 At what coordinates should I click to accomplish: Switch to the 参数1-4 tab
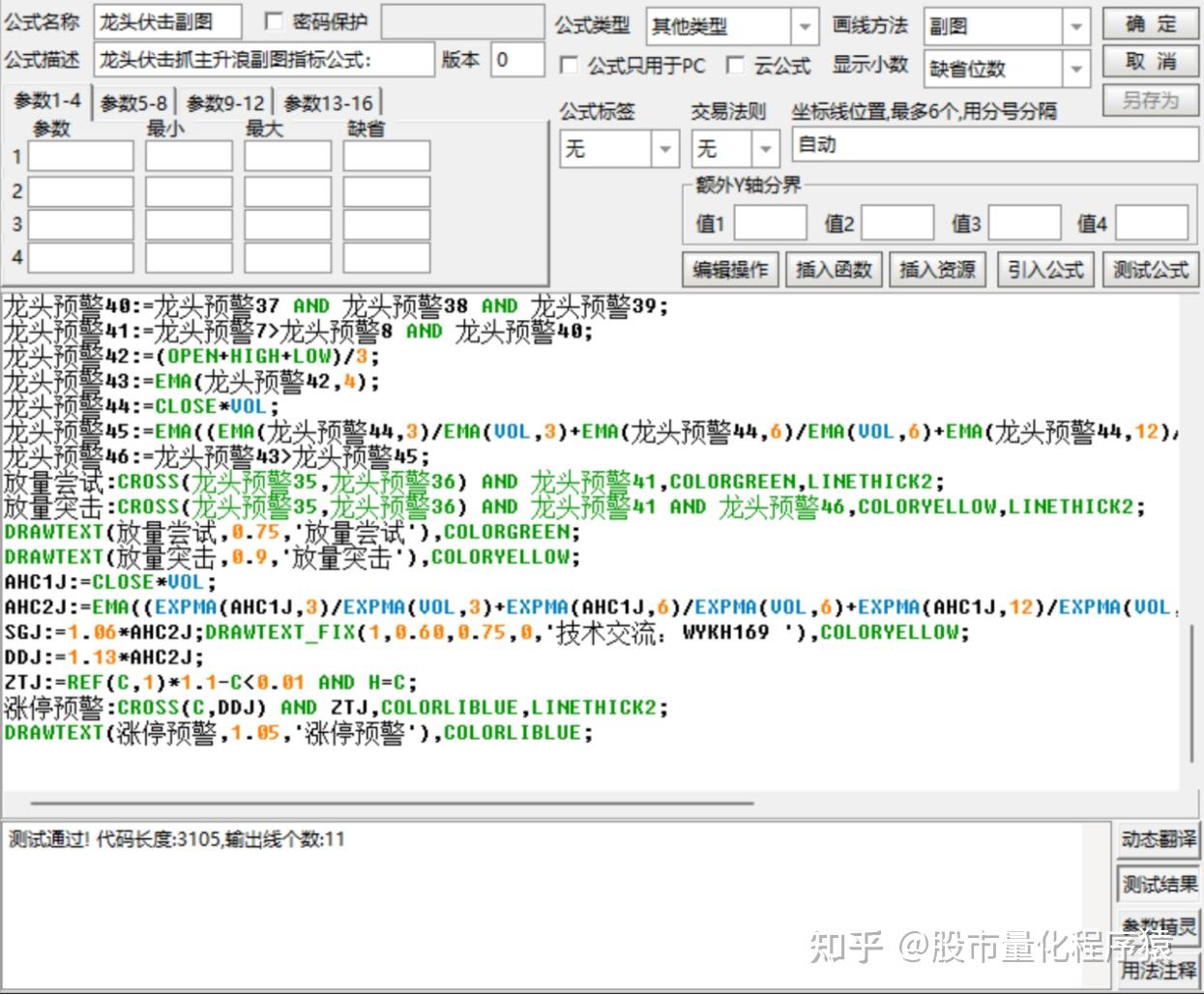[47, 101]
